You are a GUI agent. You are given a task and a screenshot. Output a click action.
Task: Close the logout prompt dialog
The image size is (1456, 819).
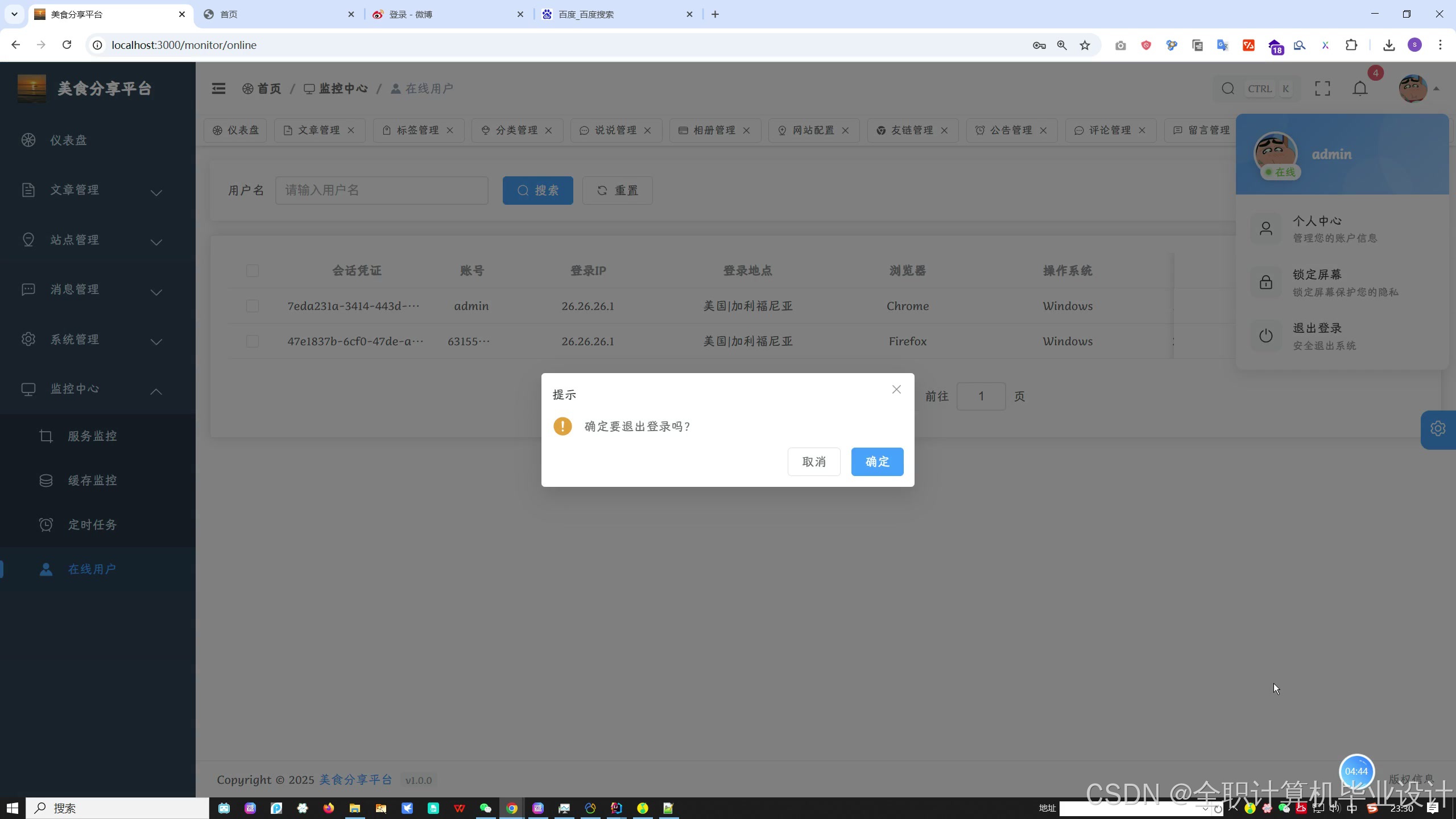[896, 390]
